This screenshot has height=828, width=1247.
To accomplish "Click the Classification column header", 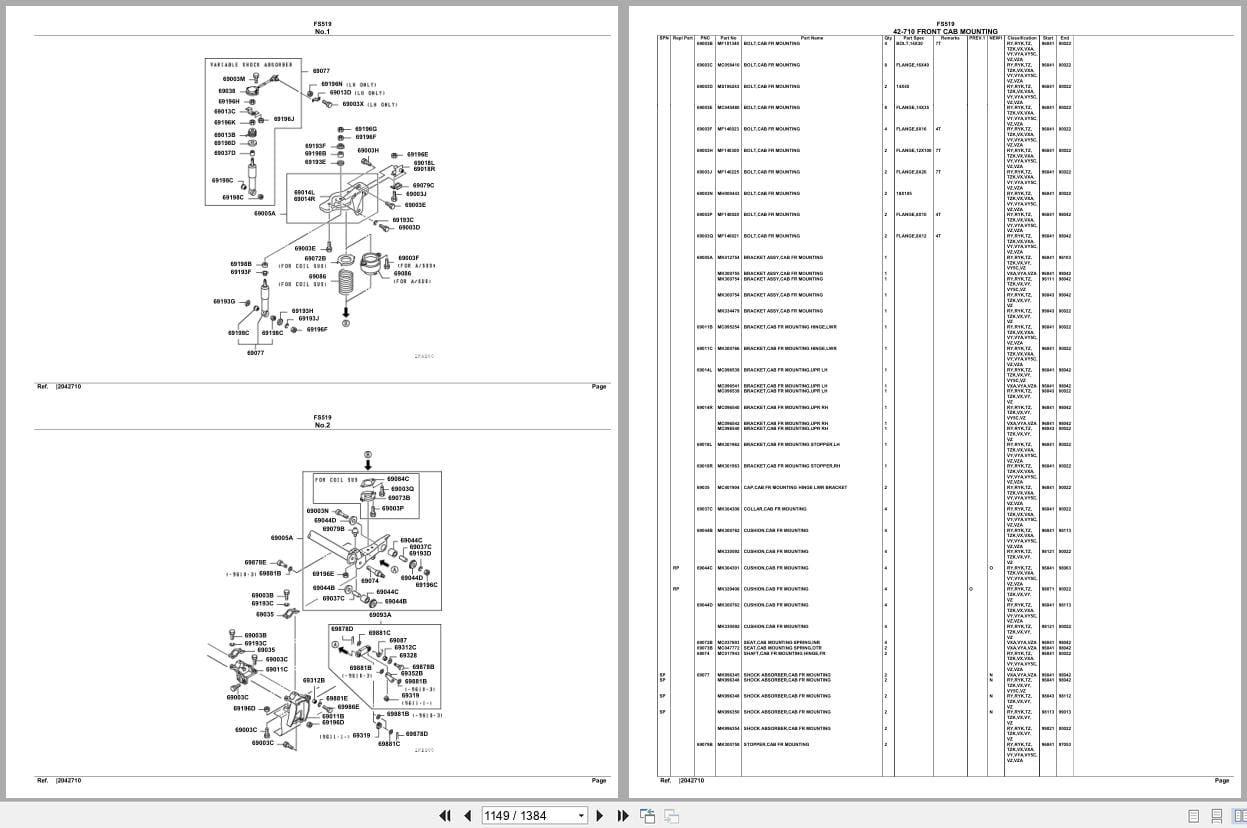I will point(1022,38).
